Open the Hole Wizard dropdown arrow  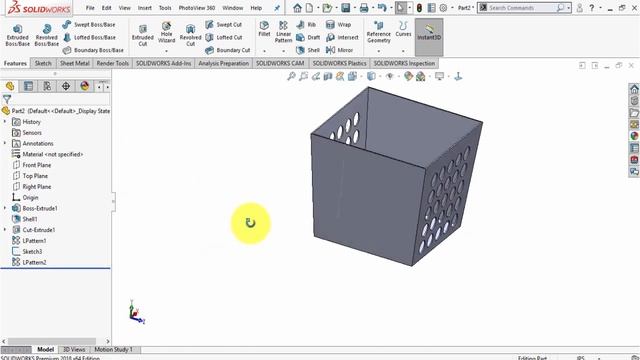166,51
